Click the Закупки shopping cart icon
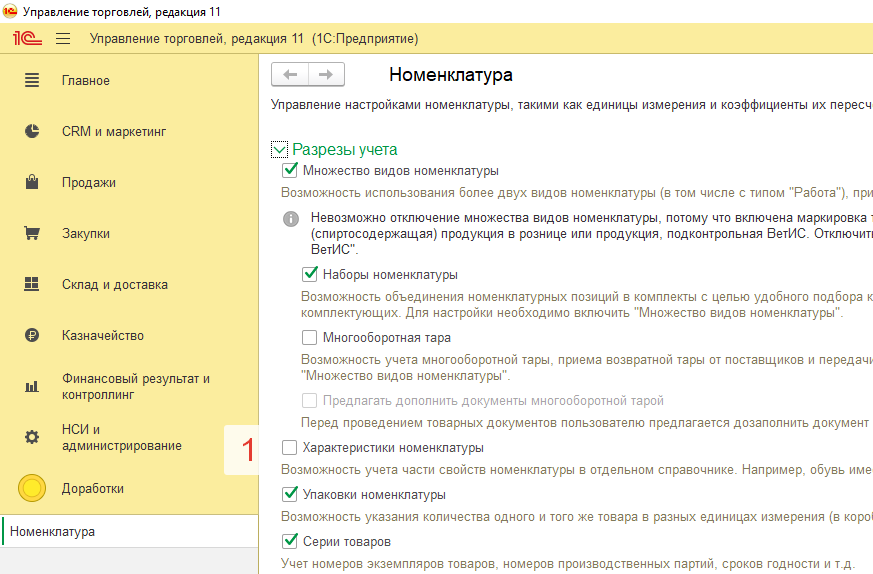 [32, 233]
